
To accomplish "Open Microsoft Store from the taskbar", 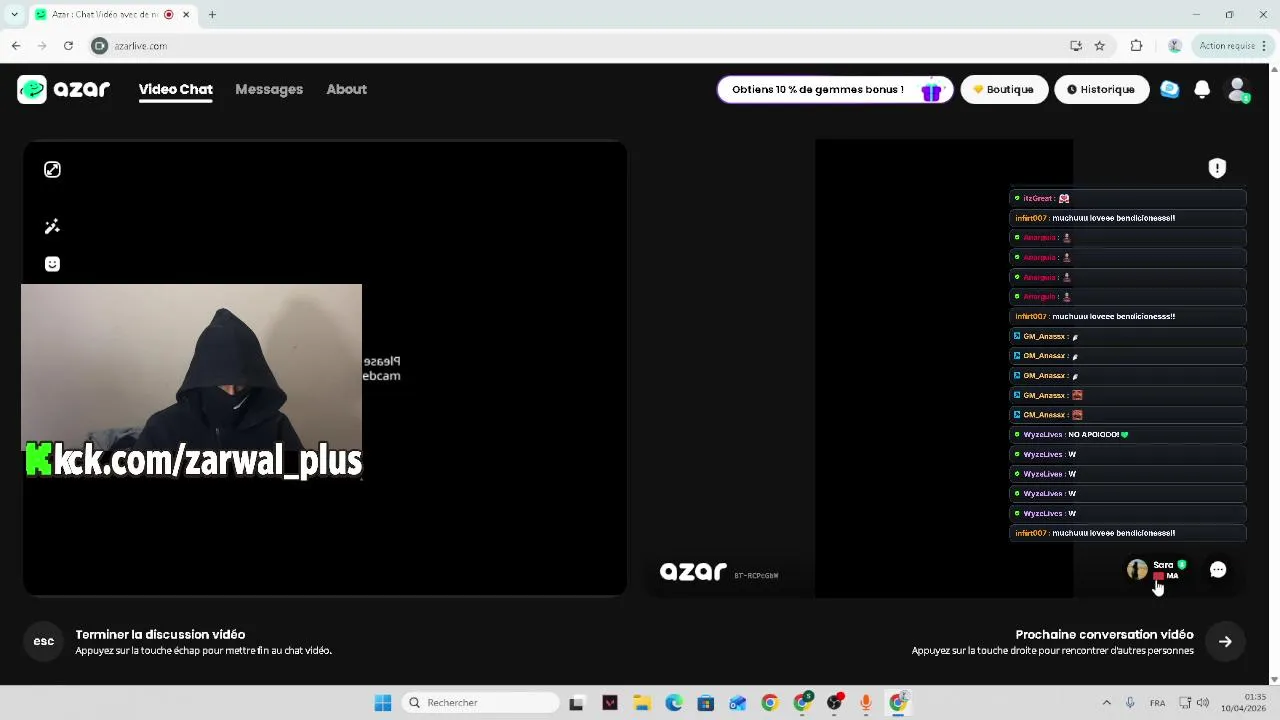I will [x=705, y=703].
